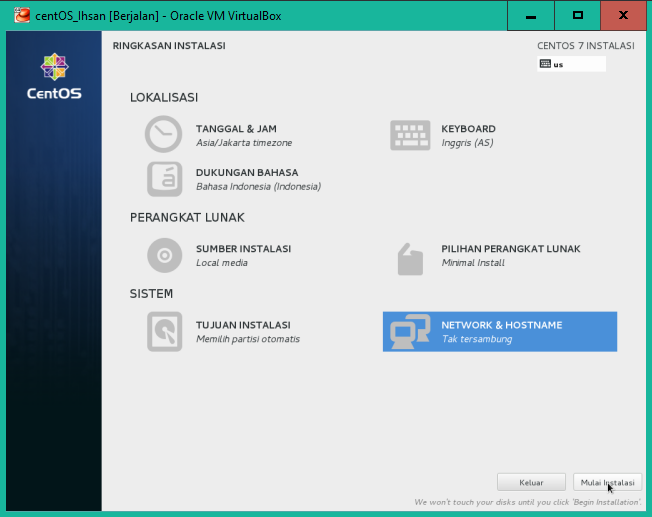The width and height of the screenshot is (652, 517).
Task: Click CENTOS 7 INSTALASI title text
Action: pyautogui.click(x=585, y=46)
